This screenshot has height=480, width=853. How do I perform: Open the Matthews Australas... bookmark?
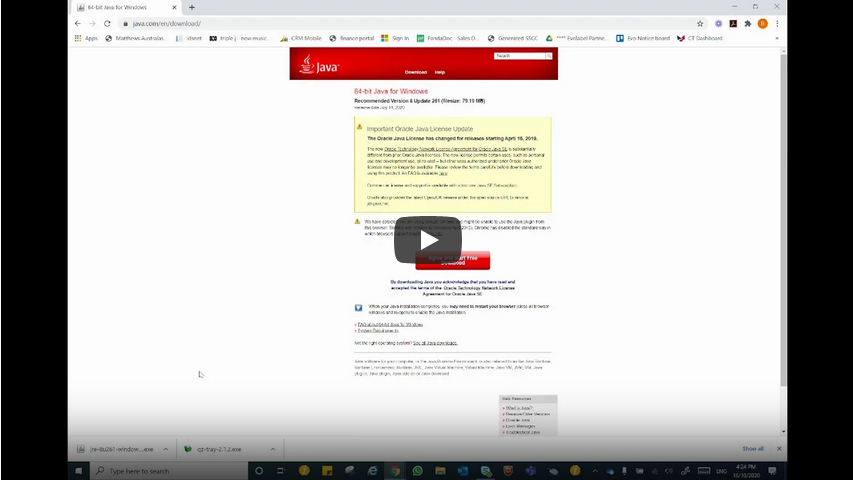pos(135,38)
